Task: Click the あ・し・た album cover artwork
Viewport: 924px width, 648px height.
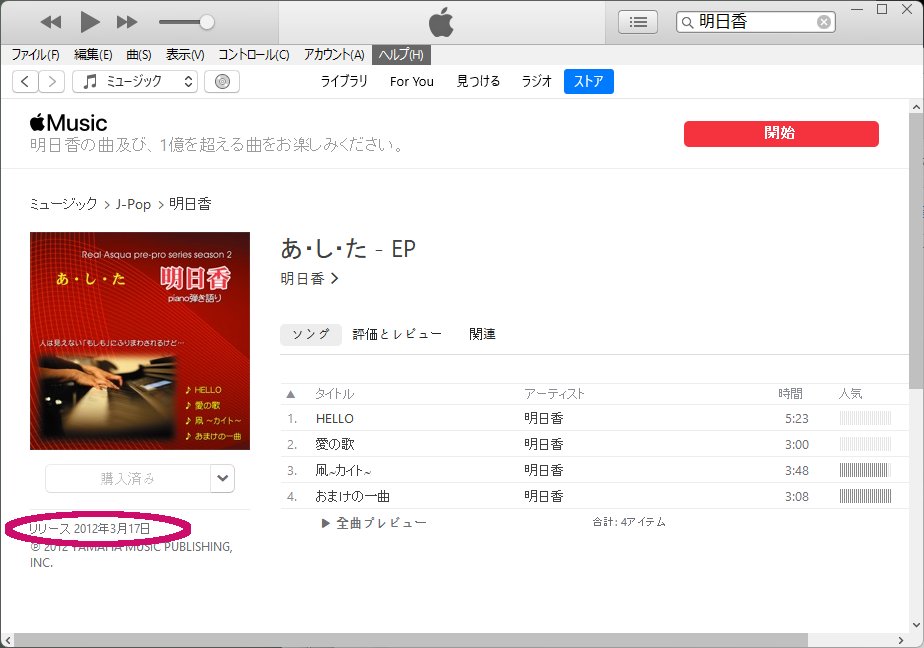Action: point(140,341)
